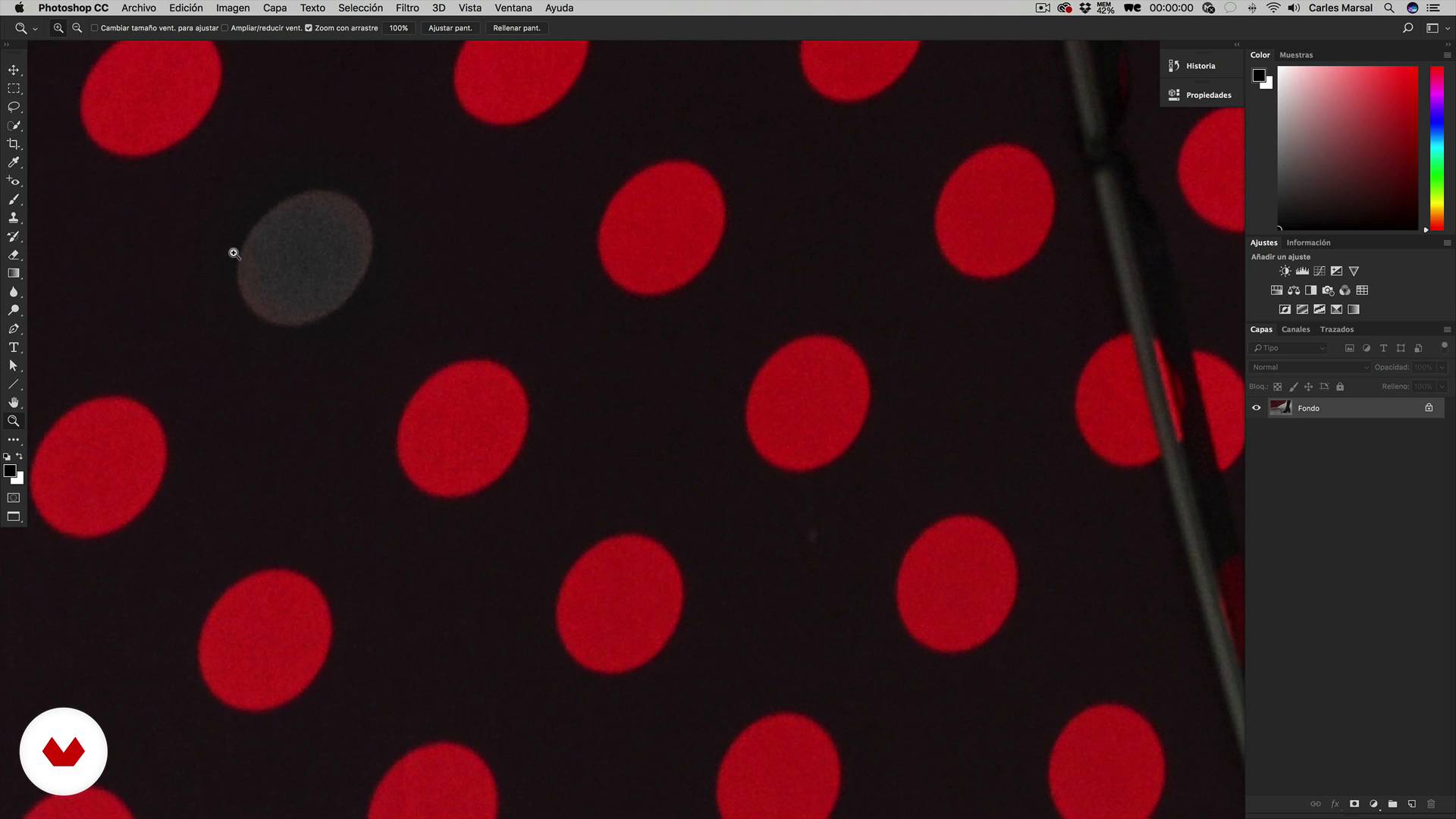Uncheck 'Zoom con arrastre' checkbox
1456x819 pixels.
[x=309, y=28]
